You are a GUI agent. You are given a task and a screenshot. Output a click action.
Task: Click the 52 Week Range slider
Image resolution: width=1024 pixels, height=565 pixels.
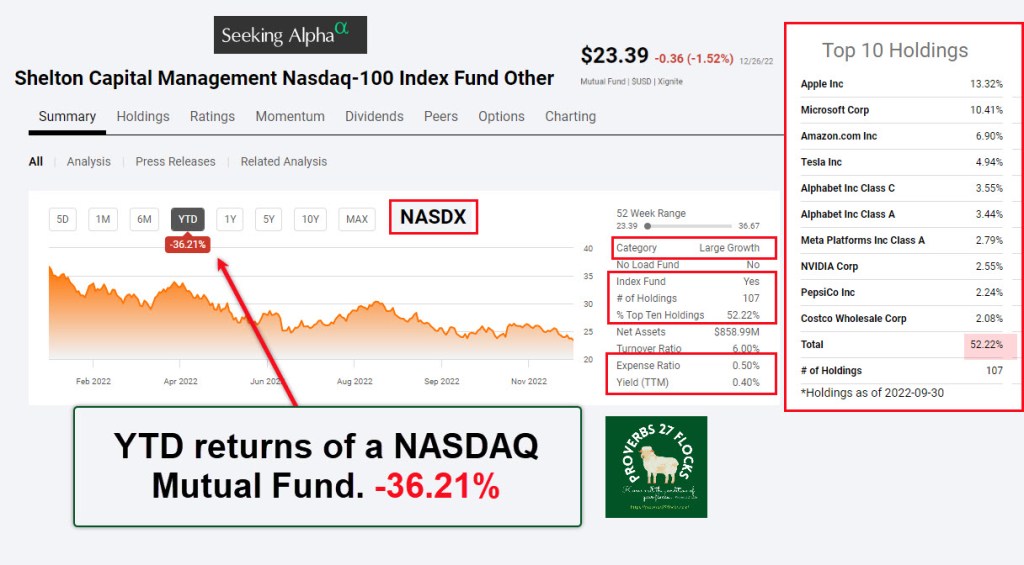point(688,226)
